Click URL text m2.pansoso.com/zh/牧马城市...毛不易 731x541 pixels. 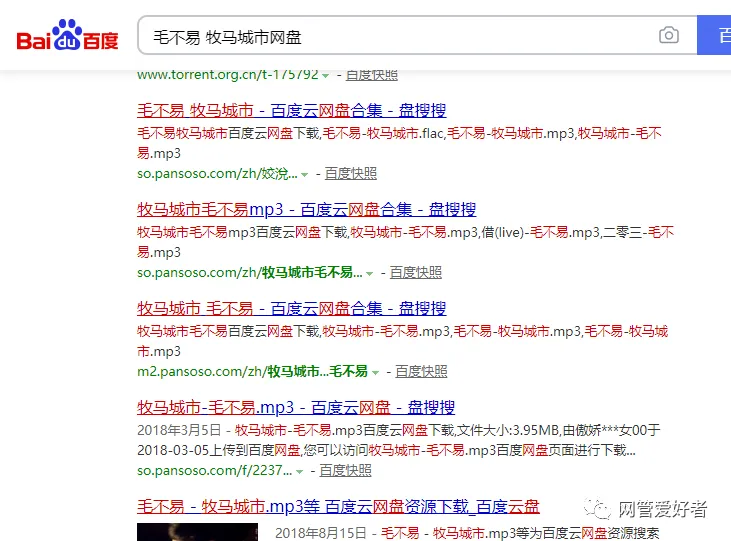pos(252,371)
